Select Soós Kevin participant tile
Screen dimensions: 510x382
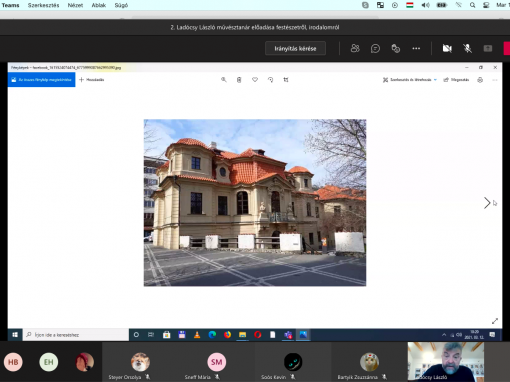(x=293, y=362)
